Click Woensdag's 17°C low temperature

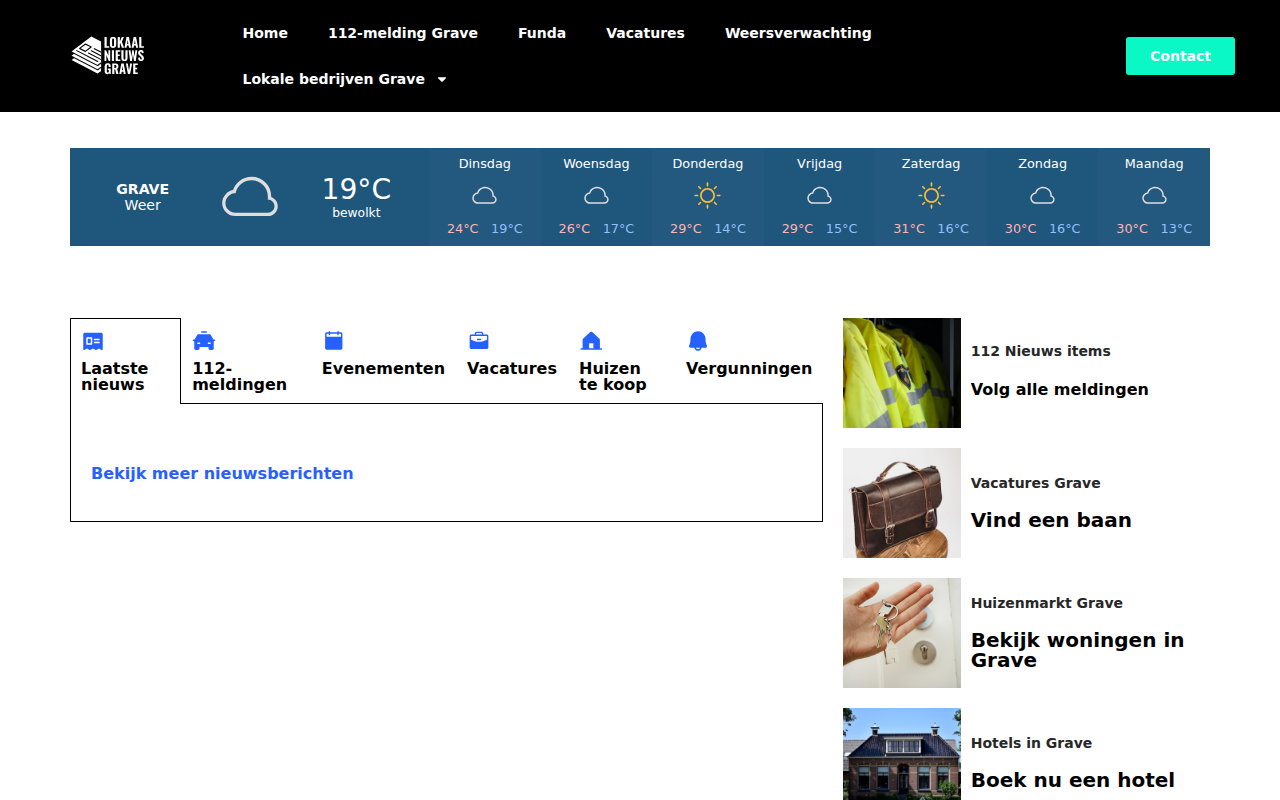pyautogui.click(x=618, y=229)
